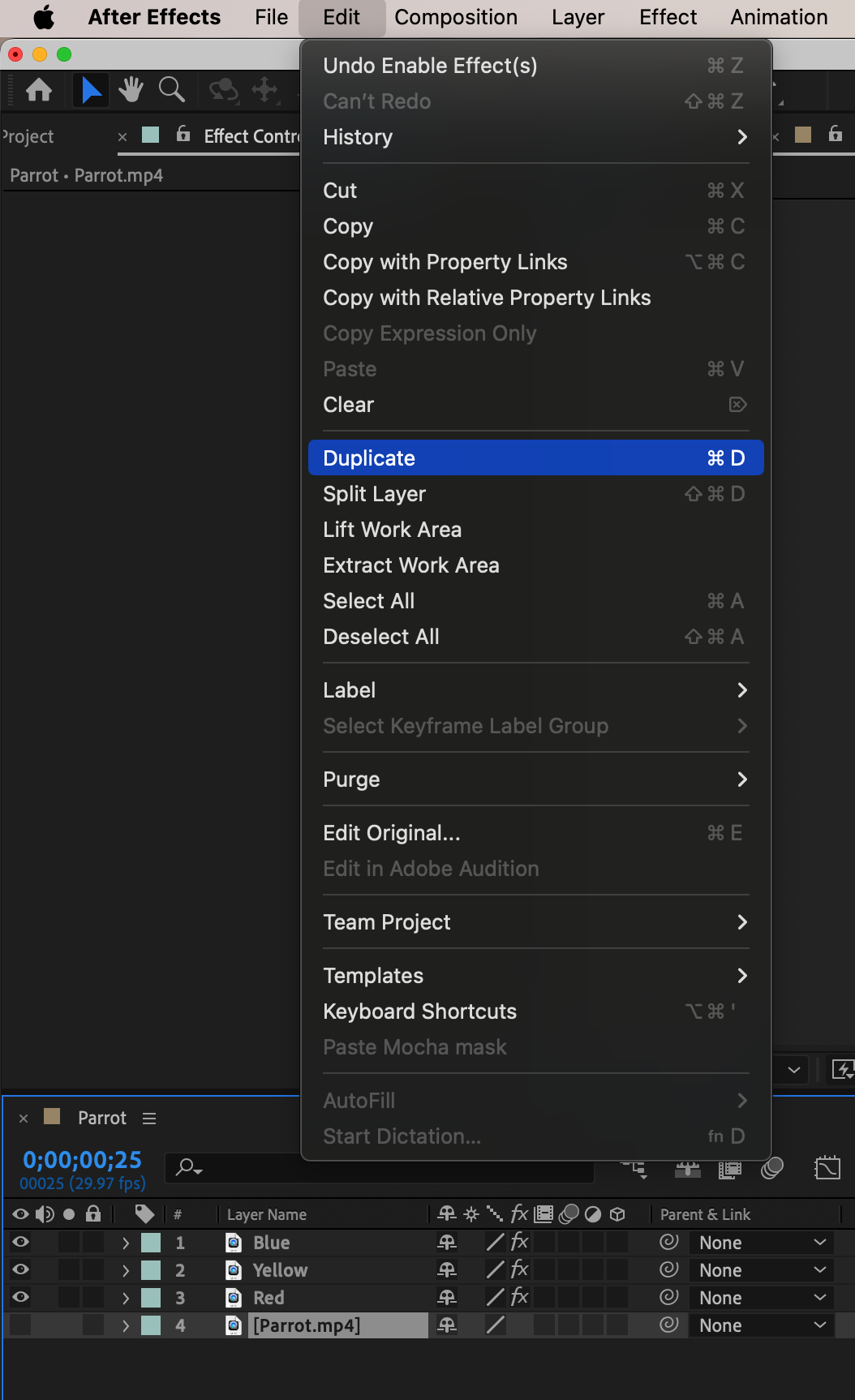This screenshot has width=855, height=1400.
Task: Click the Home icon in toolbar
Action: tap(39, 89)
